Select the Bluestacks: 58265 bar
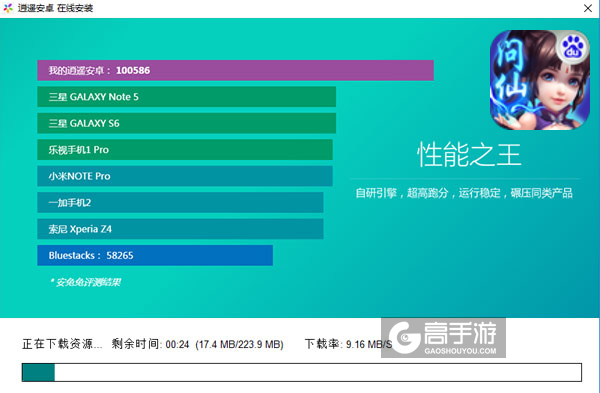This screenshot has height=393, width=600. click(155, 255)
